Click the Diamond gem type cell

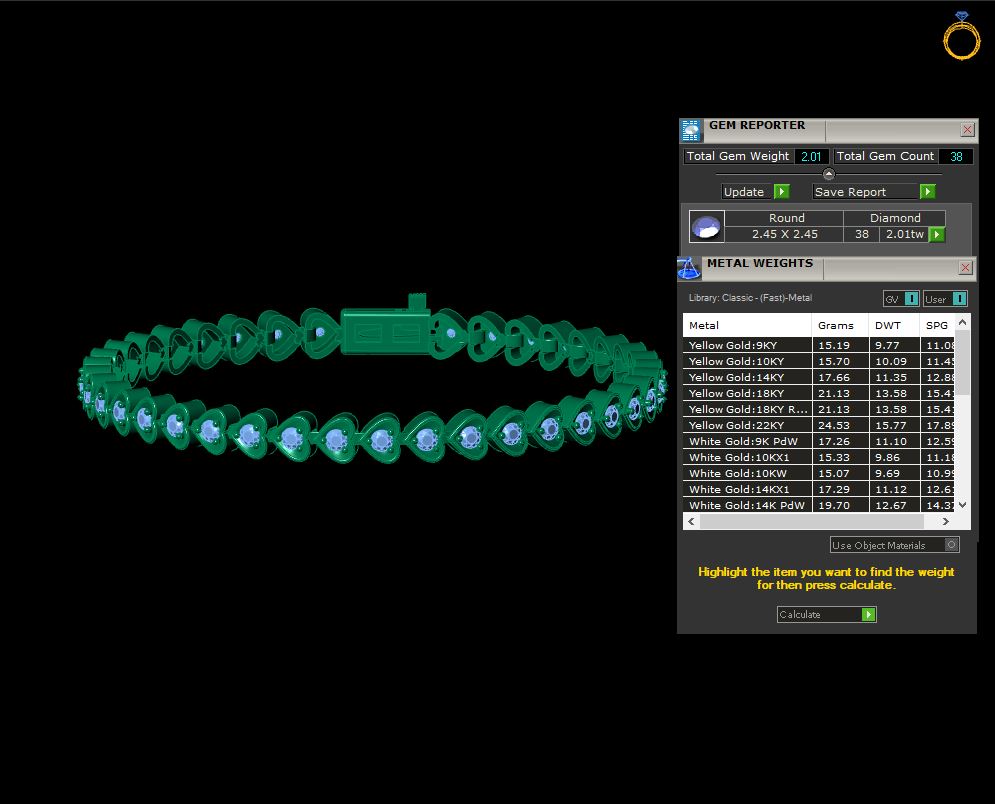pos(895,218)
